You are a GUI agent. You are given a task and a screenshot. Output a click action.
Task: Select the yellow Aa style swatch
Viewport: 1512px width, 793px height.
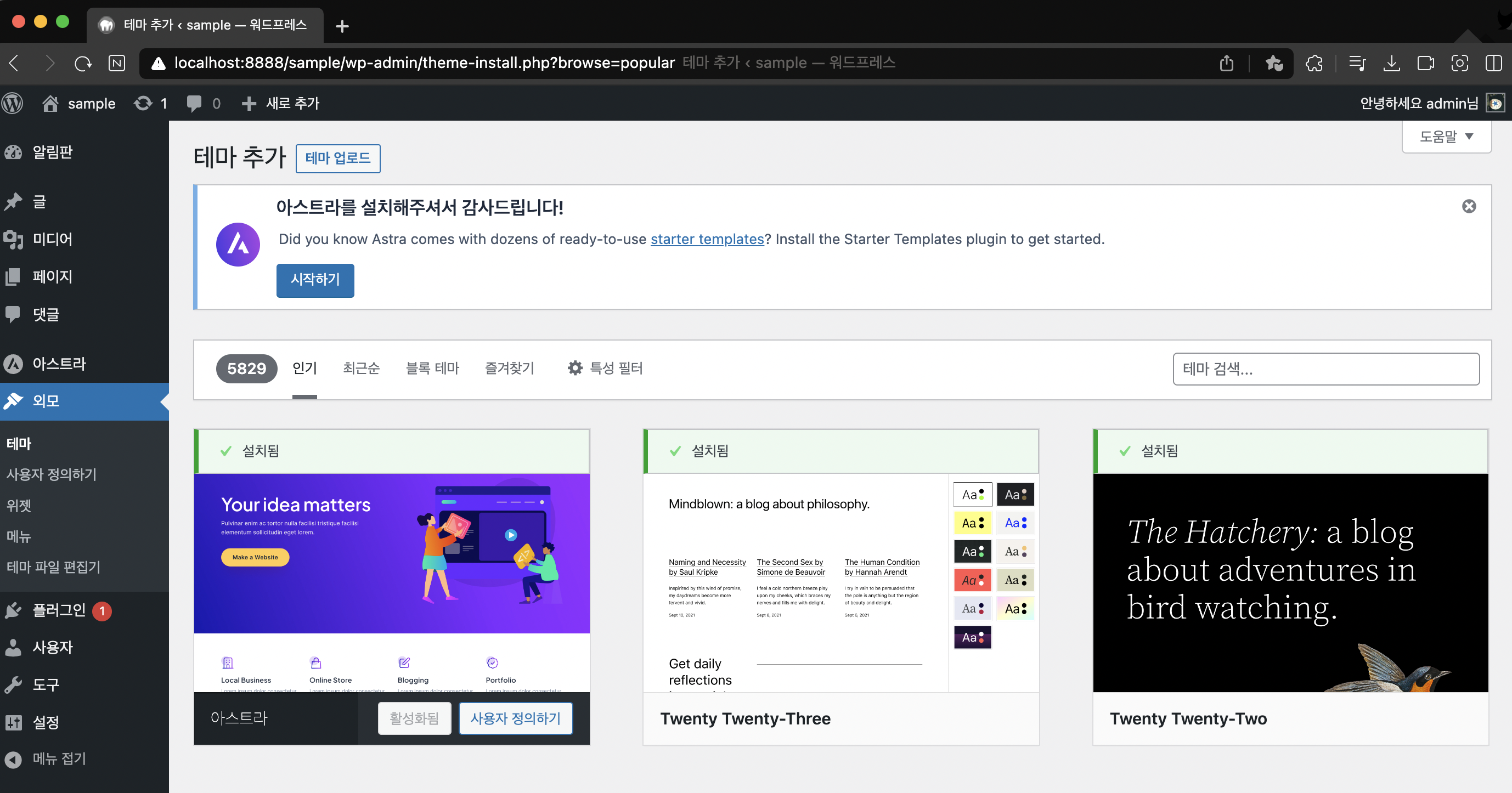coord(972,523)
